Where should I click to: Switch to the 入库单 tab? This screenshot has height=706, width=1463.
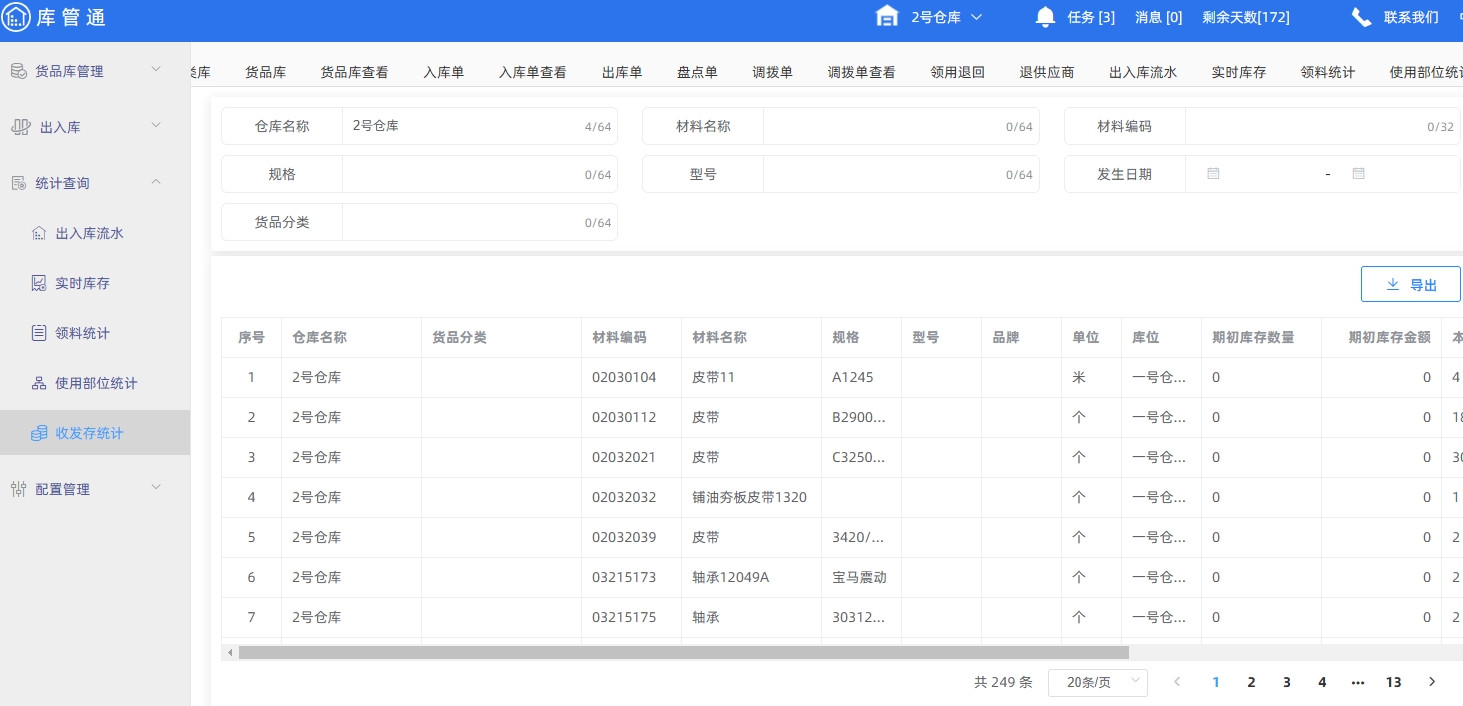pos(444,72)
